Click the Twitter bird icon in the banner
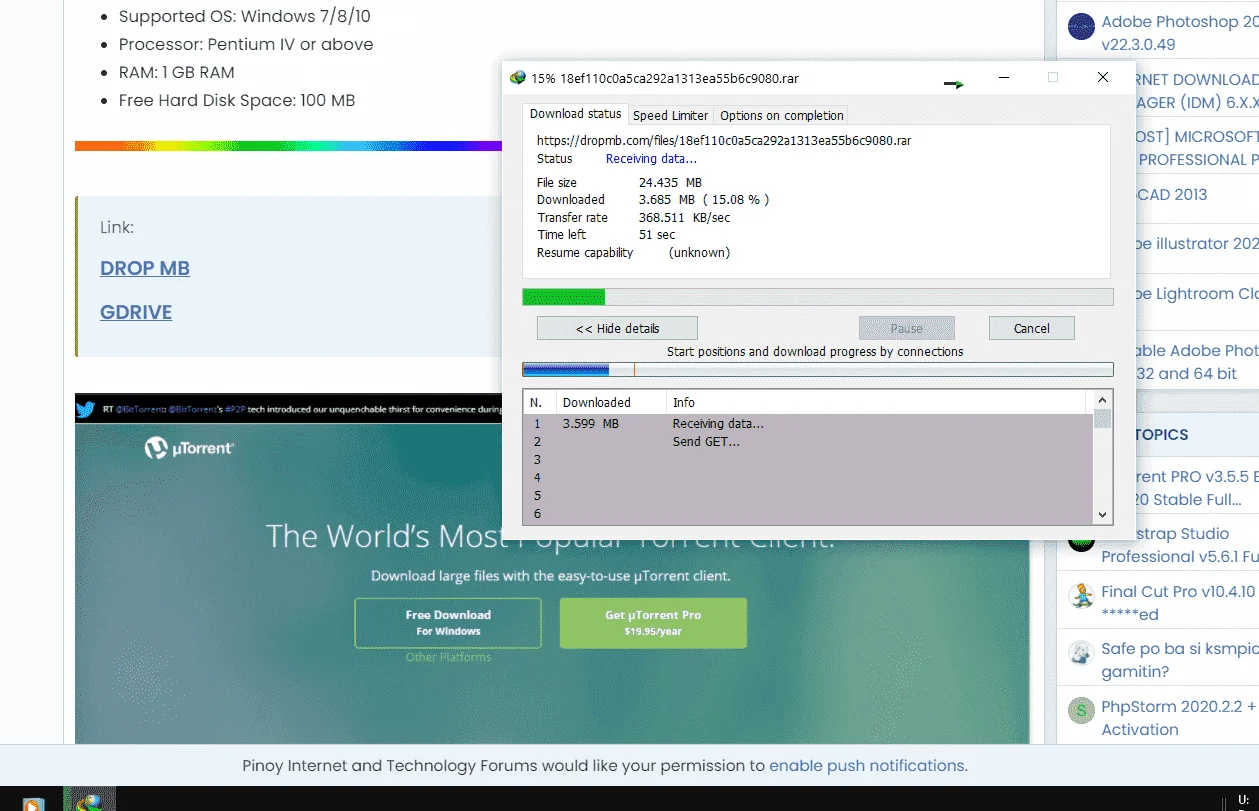The width and height of the screenshot is (1259, 811). pos(85,409)
